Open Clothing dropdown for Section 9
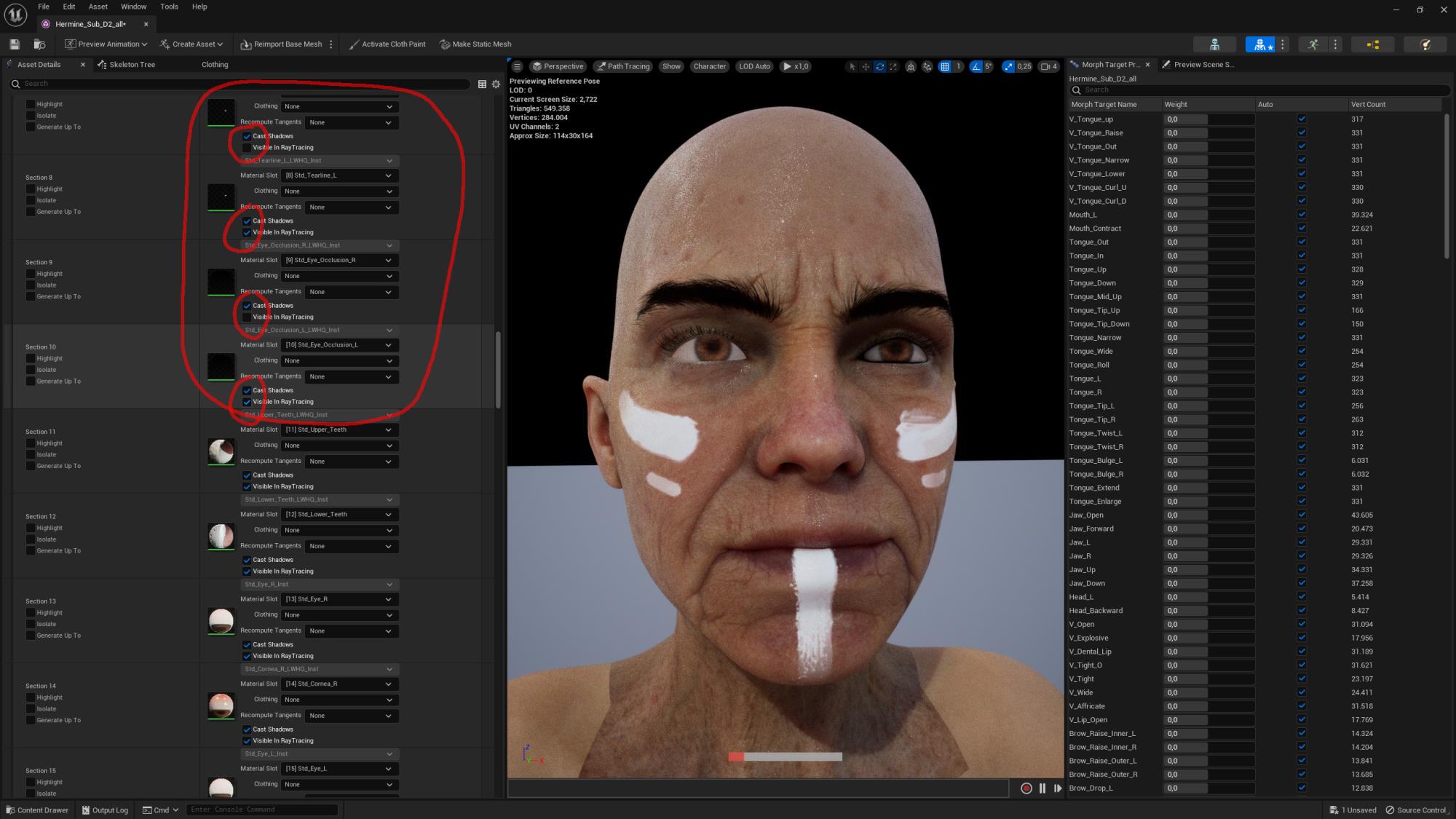1456x819 pixels. click(x=340, y=277)
